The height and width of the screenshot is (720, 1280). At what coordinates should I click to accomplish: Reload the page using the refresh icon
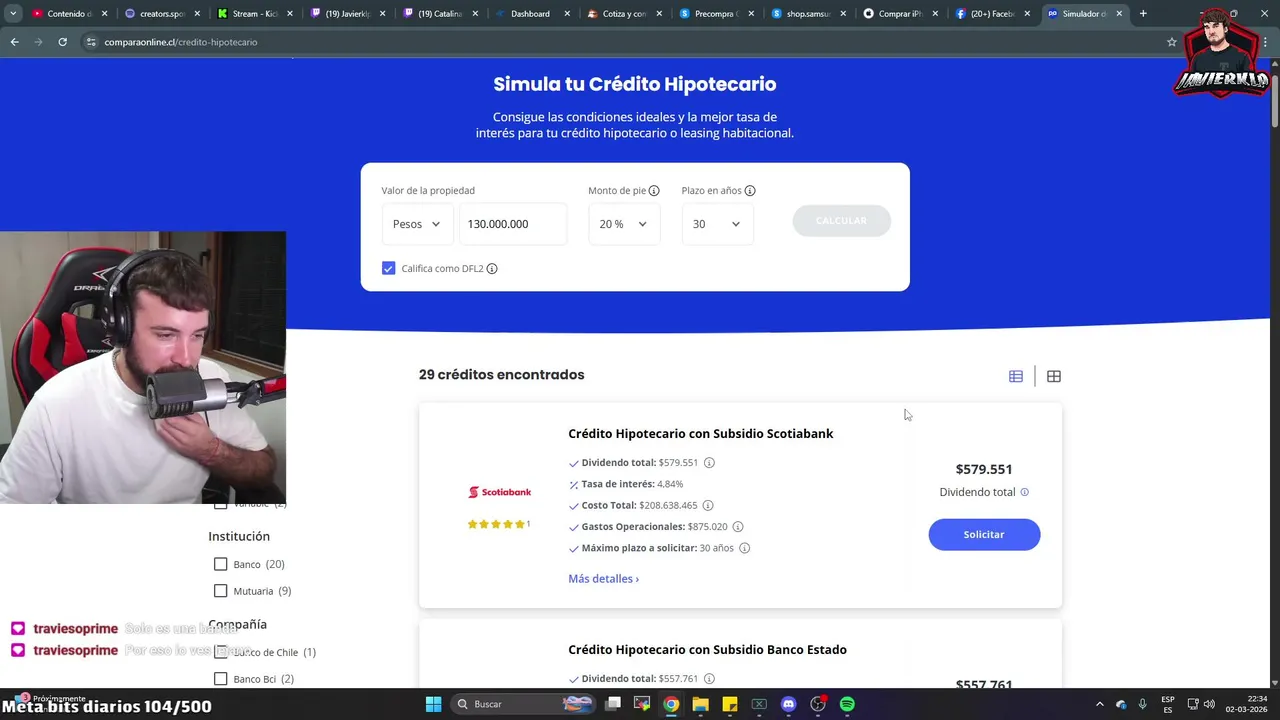pos(62,42)
